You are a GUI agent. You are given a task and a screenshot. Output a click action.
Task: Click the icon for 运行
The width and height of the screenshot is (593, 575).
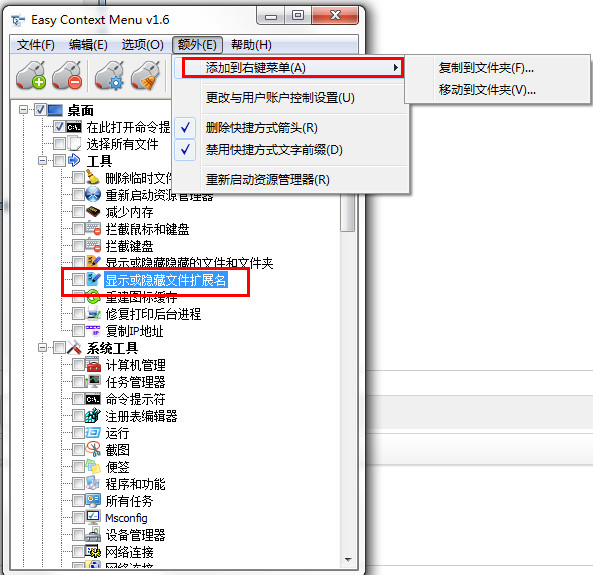pos(93,432)
